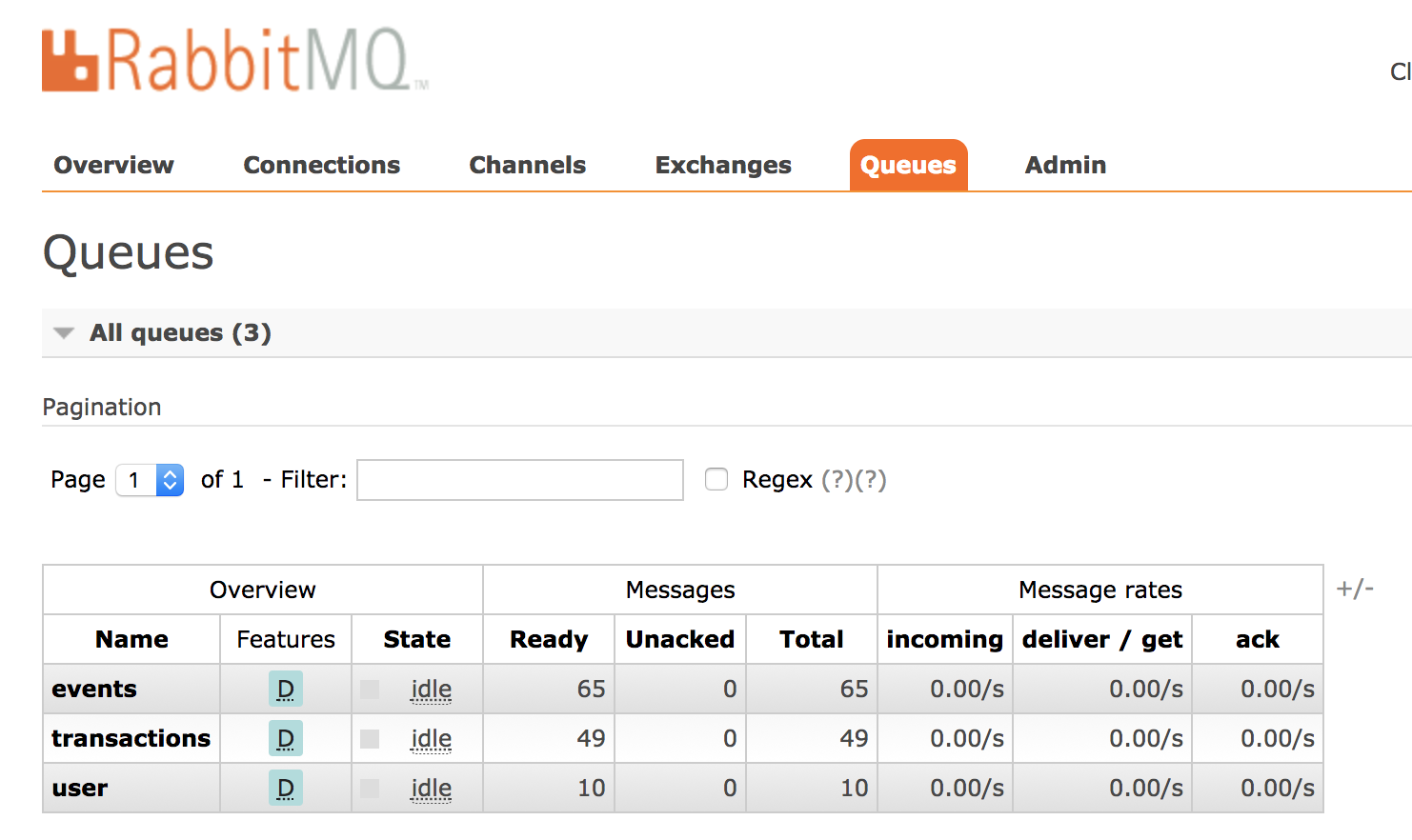Screen dimensions: 1412x840
Task: Switch to the Connections tab
Action: pyautogui.click(x=321, y=165)
